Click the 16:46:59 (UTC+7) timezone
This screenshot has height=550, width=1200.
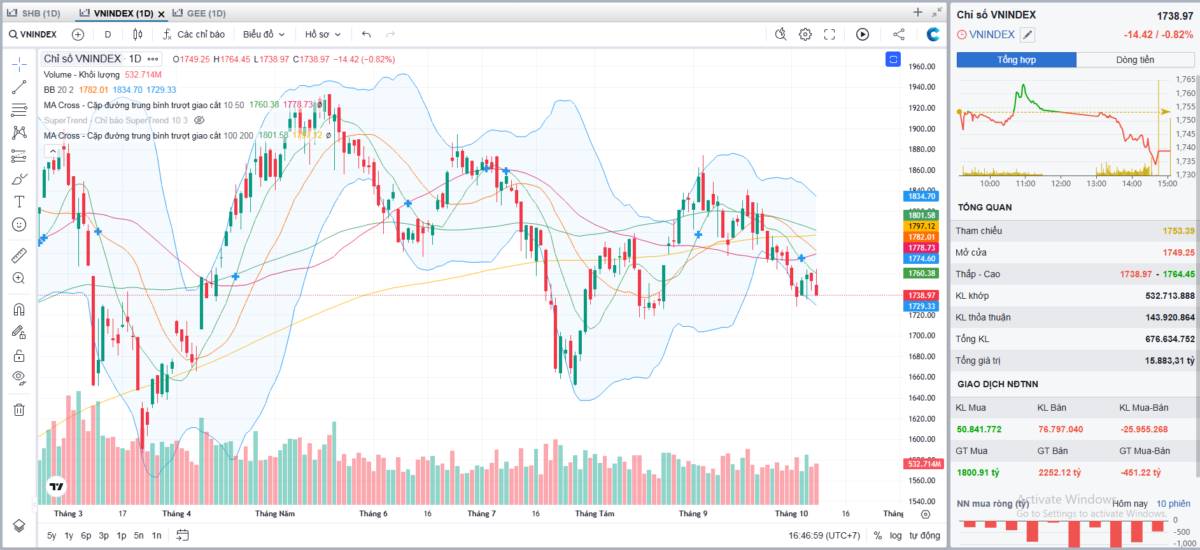coord(824,536)
